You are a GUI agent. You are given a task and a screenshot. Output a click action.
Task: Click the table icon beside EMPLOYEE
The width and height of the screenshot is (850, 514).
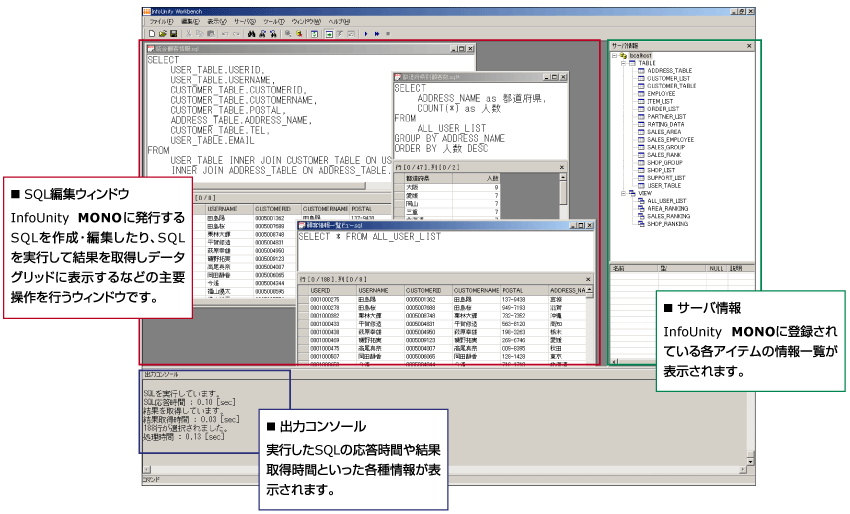point(641,93)
